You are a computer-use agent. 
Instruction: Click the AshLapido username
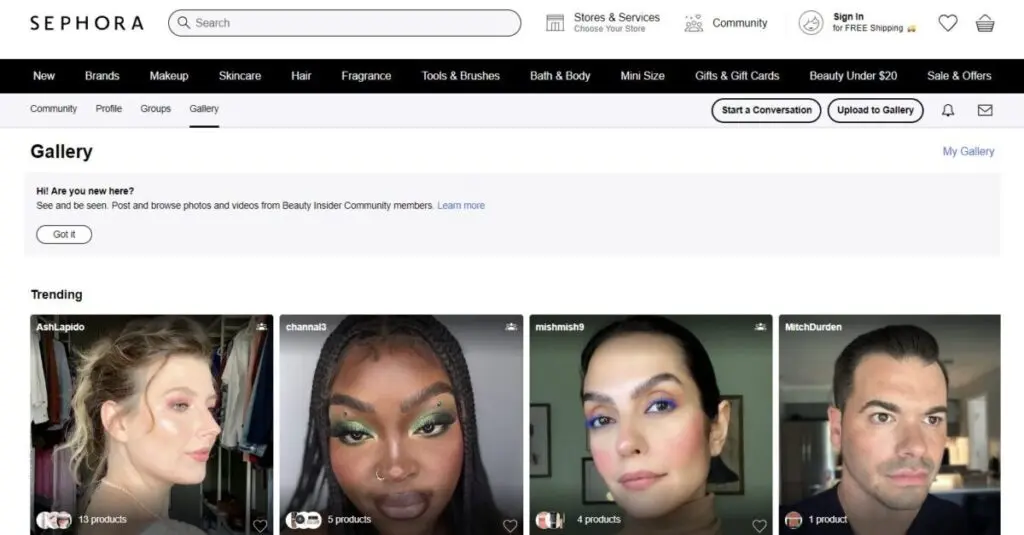coord(60,327)
